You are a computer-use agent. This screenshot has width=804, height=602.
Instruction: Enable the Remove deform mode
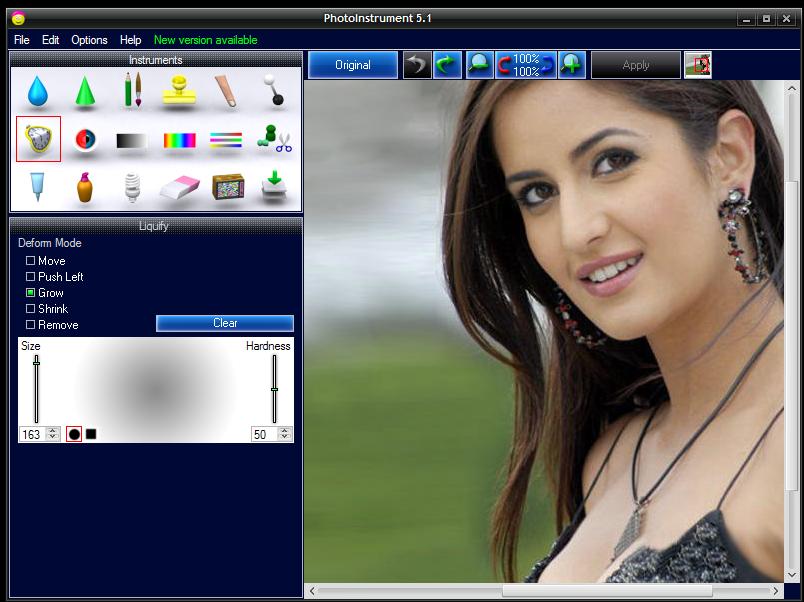click(30, 325)
